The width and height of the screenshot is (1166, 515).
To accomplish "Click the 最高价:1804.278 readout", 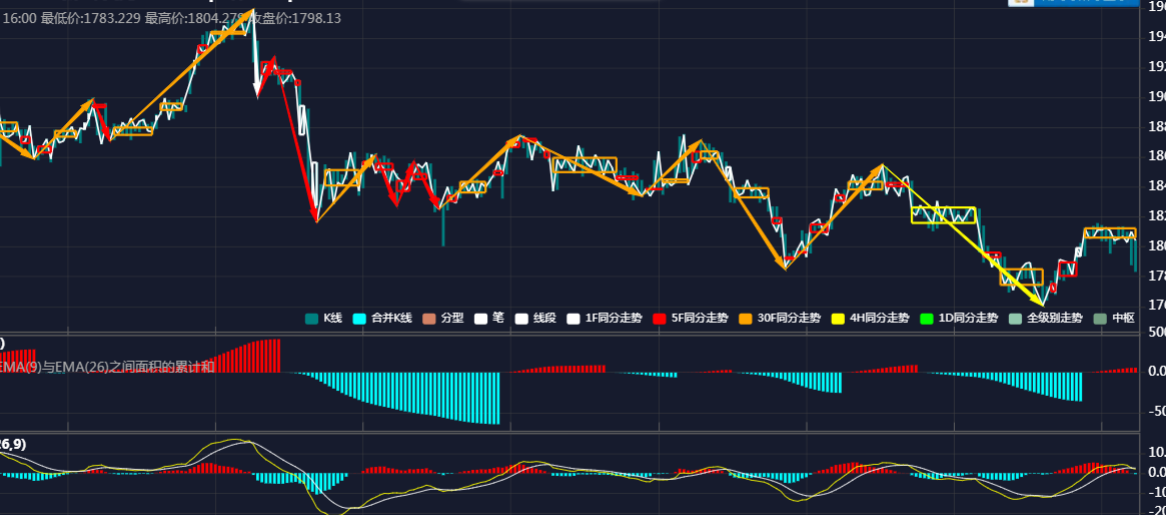I will click(196, 19).
